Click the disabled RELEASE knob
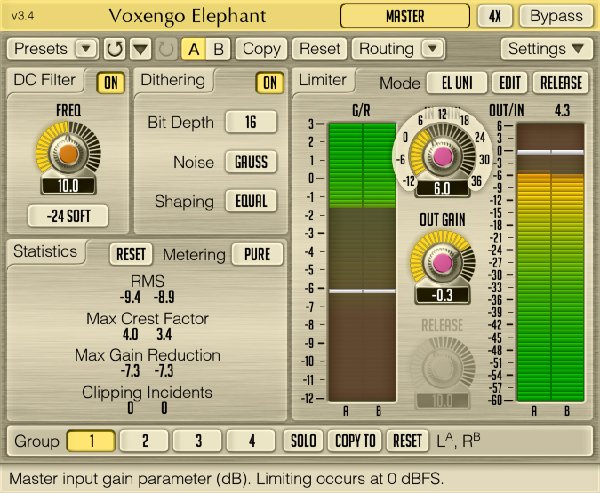Image resolution: width=600 pixels, height=493 pixels. [x=442, y=367]
